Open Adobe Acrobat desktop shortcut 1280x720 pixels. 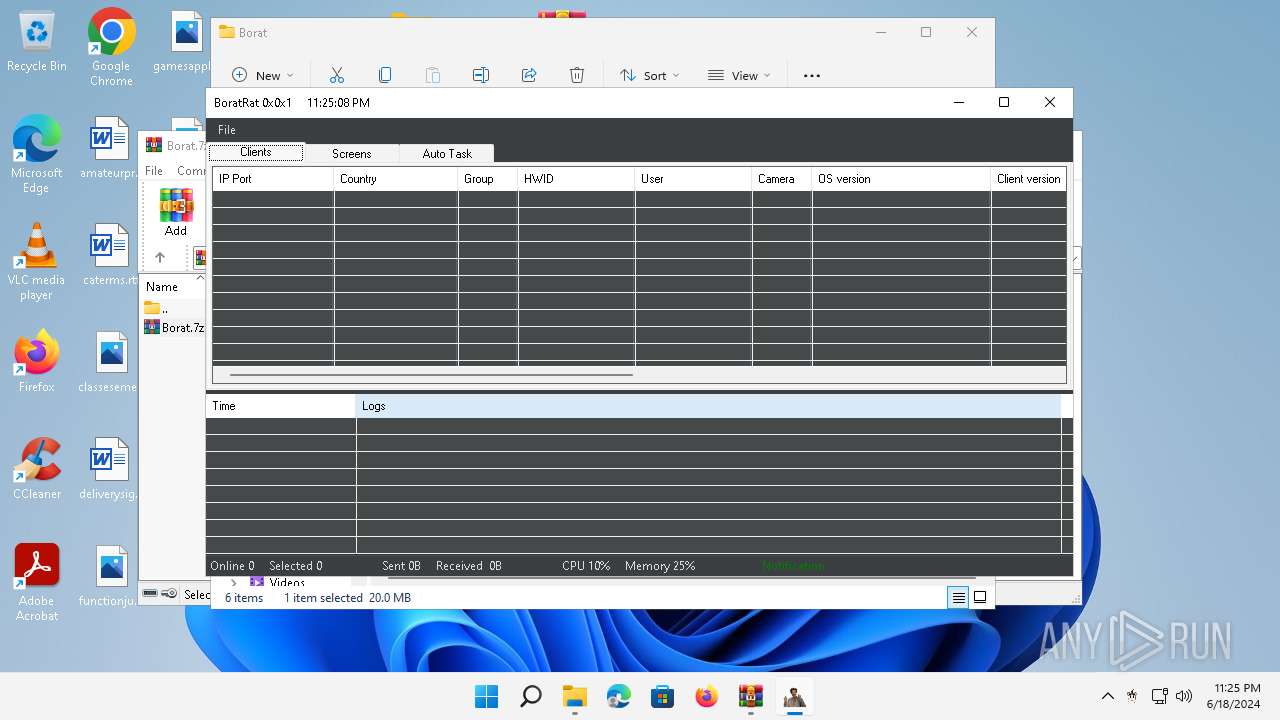37,583
